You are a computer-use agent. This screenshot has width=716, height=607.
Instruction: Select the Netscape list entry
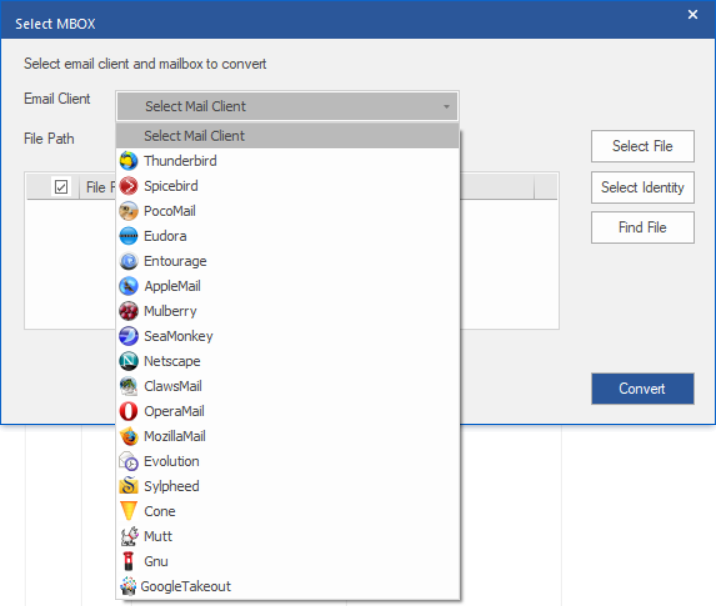pyautogui.click(x=288, y=361)
